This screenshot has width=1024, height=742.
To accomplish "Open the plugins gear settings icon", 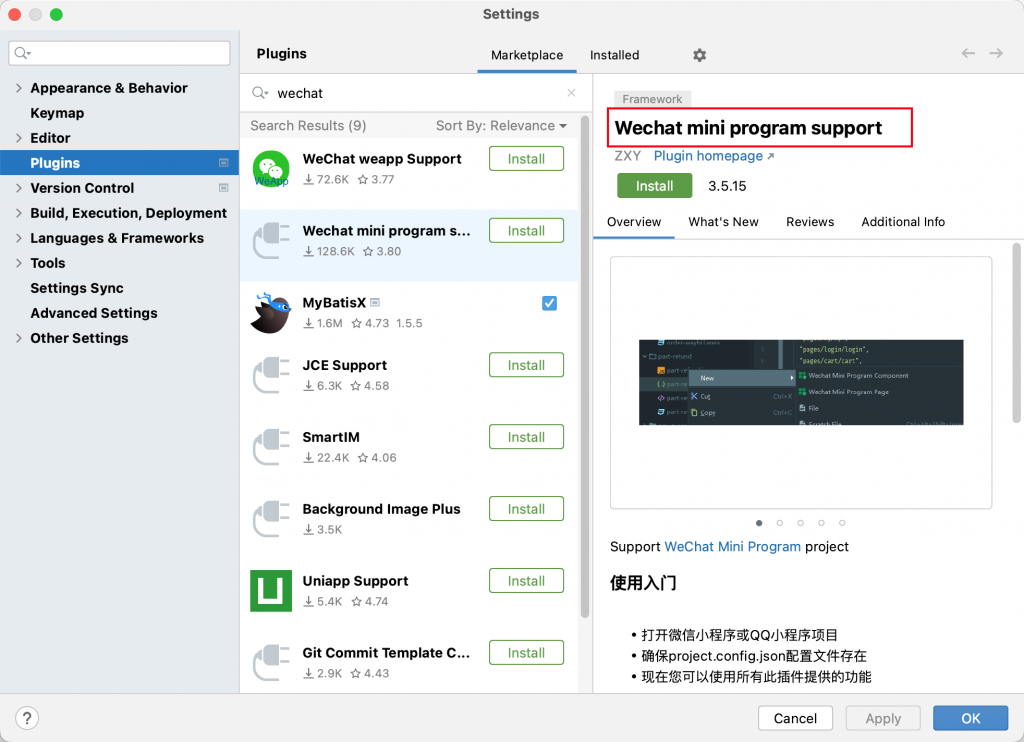I will 699,55.
